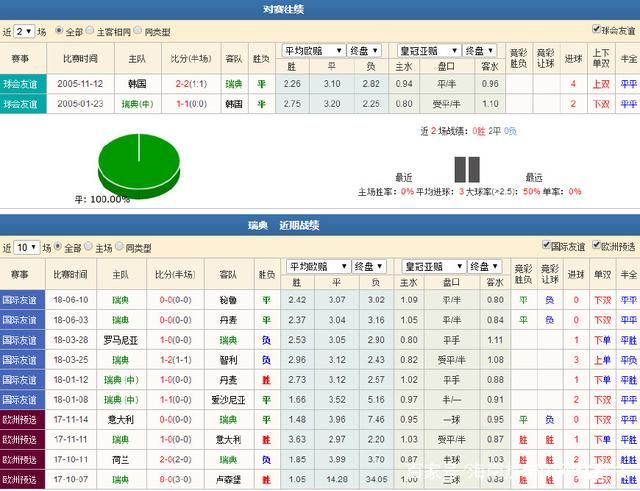
Task: Click the 欧洲预选 tag for 17-11-14 match
Action: tap(21, 420)
